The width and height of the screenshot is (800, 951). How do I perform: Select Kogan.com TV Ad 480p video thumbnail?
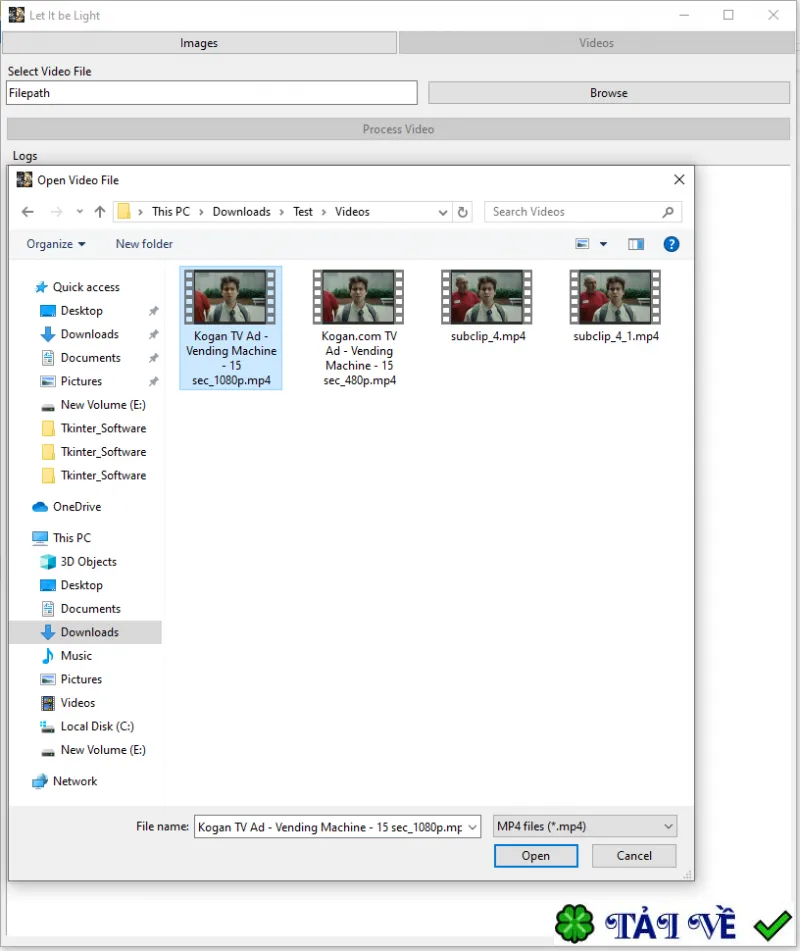[x=358, y=297]
